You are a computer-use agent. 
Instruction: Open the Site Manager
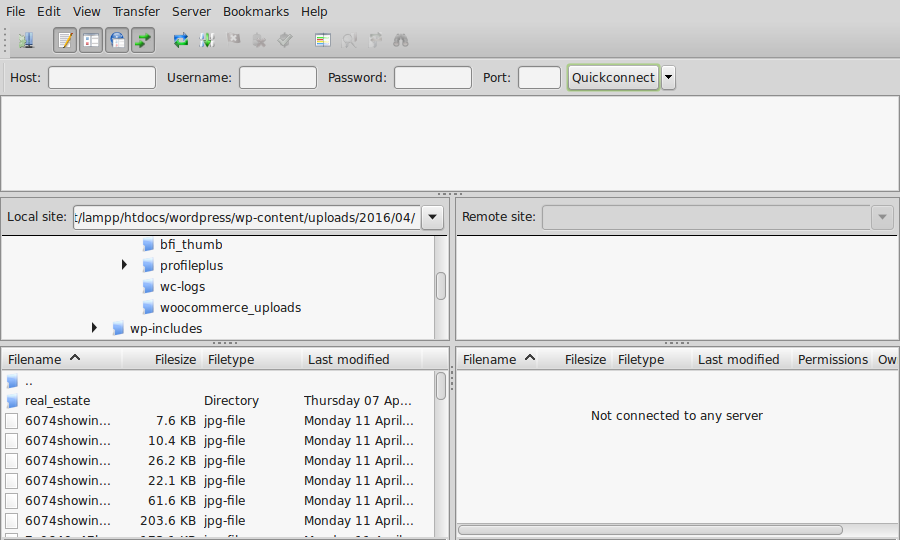pos(26,41)
